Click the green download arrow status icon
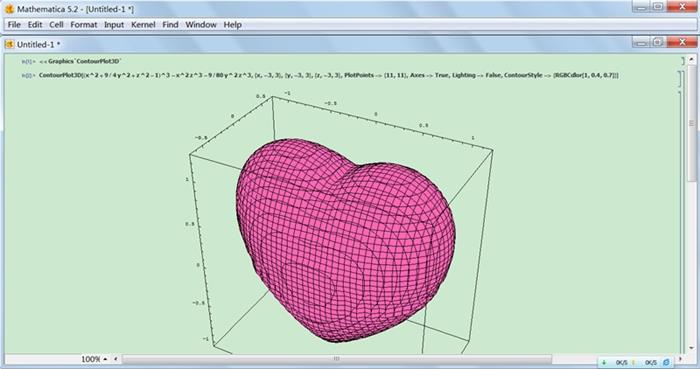 point(604,362)
